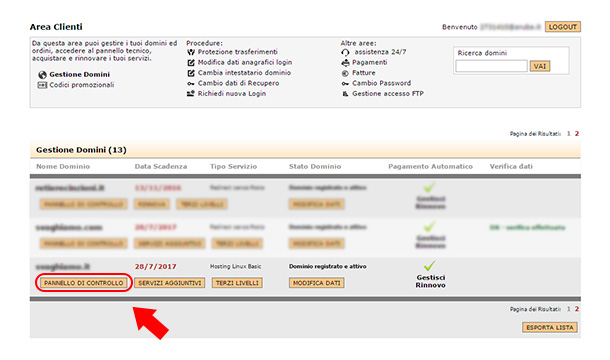The image size is (610, 360).
Task: Click the Cambia intestatario dominio edit icon
Action: 191,73
